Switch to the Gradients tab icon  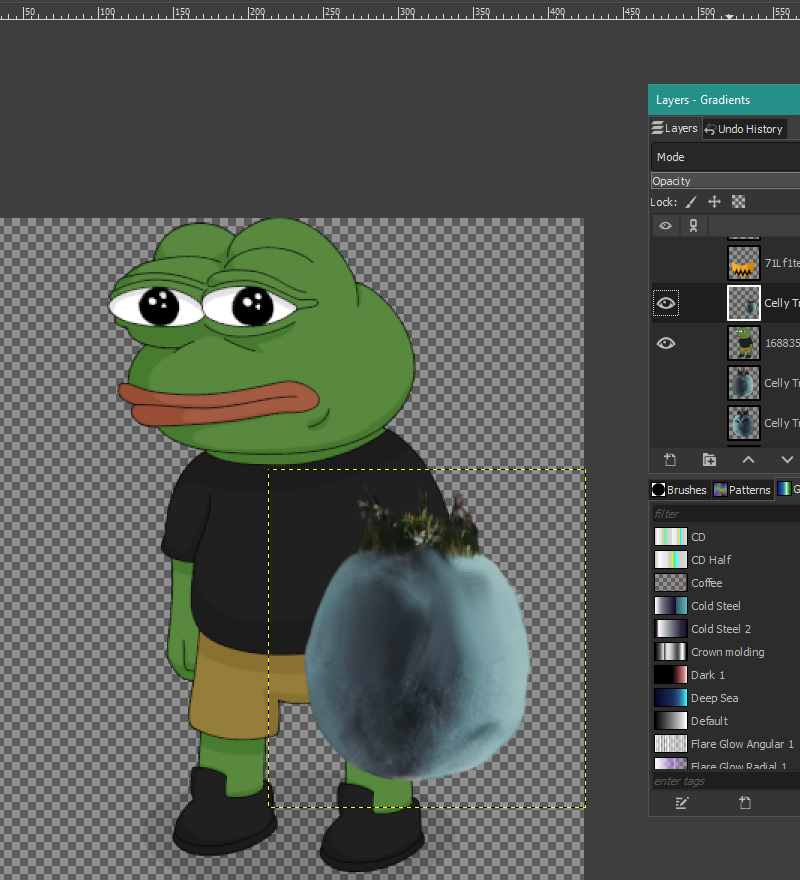tap(787, 489)
